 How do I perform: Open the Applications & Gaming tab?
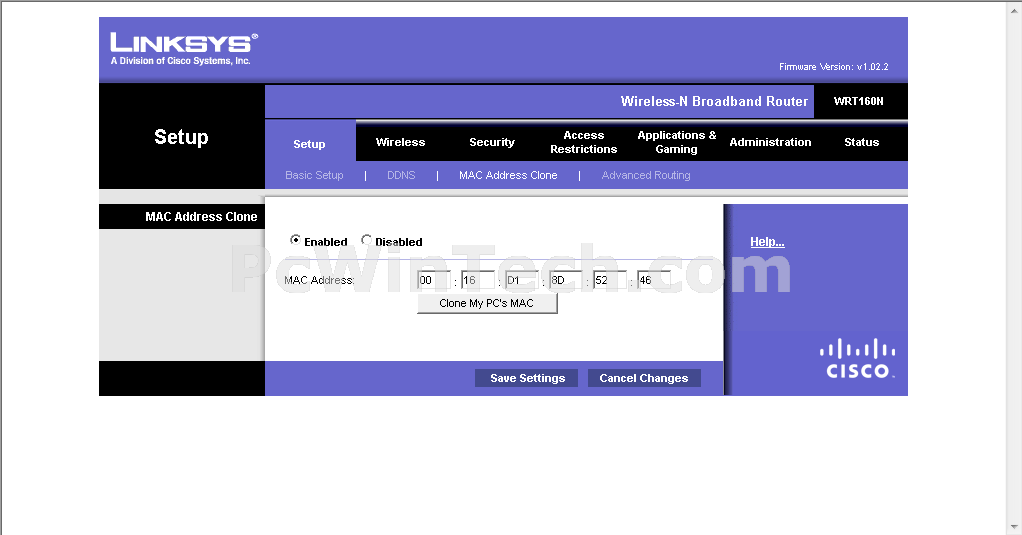[x=677, y=142]
